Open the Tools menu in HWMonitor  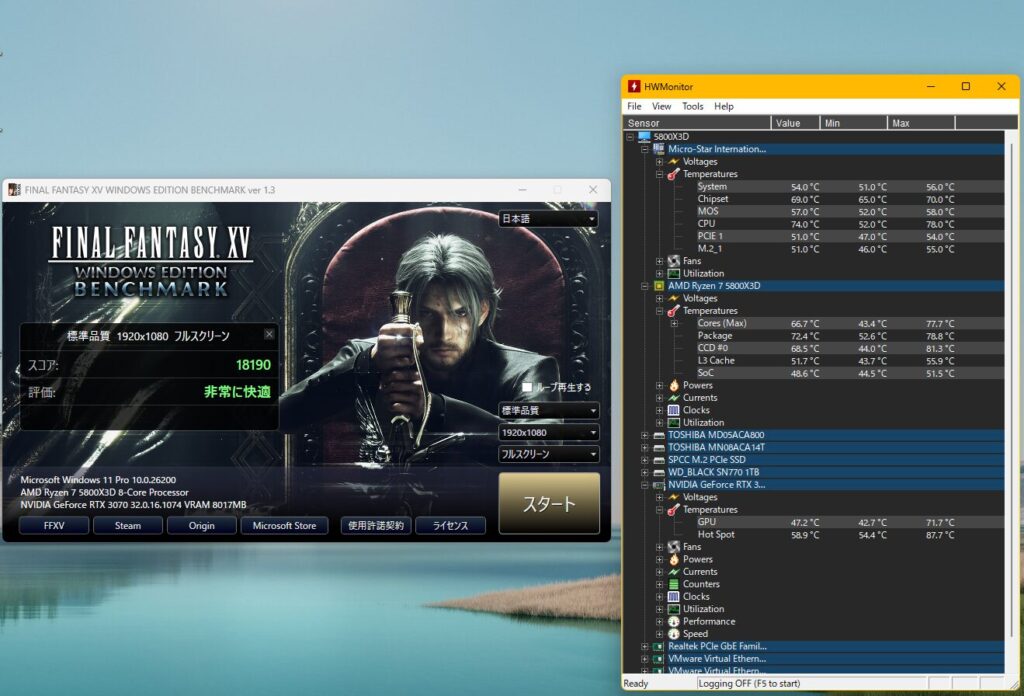tap(692, 106)
